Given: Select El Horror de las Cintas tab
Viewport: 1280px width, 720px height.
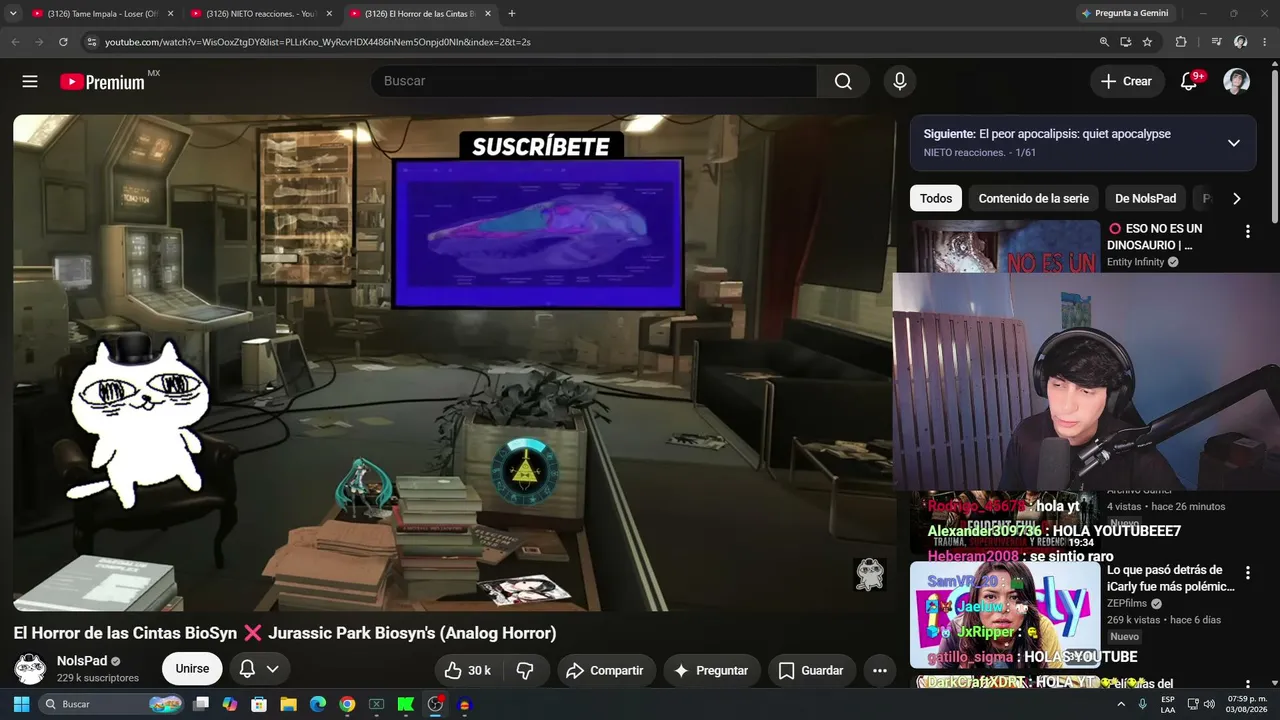Looking at the screenshot, I should pyautogui.click(x=421, y=14).
